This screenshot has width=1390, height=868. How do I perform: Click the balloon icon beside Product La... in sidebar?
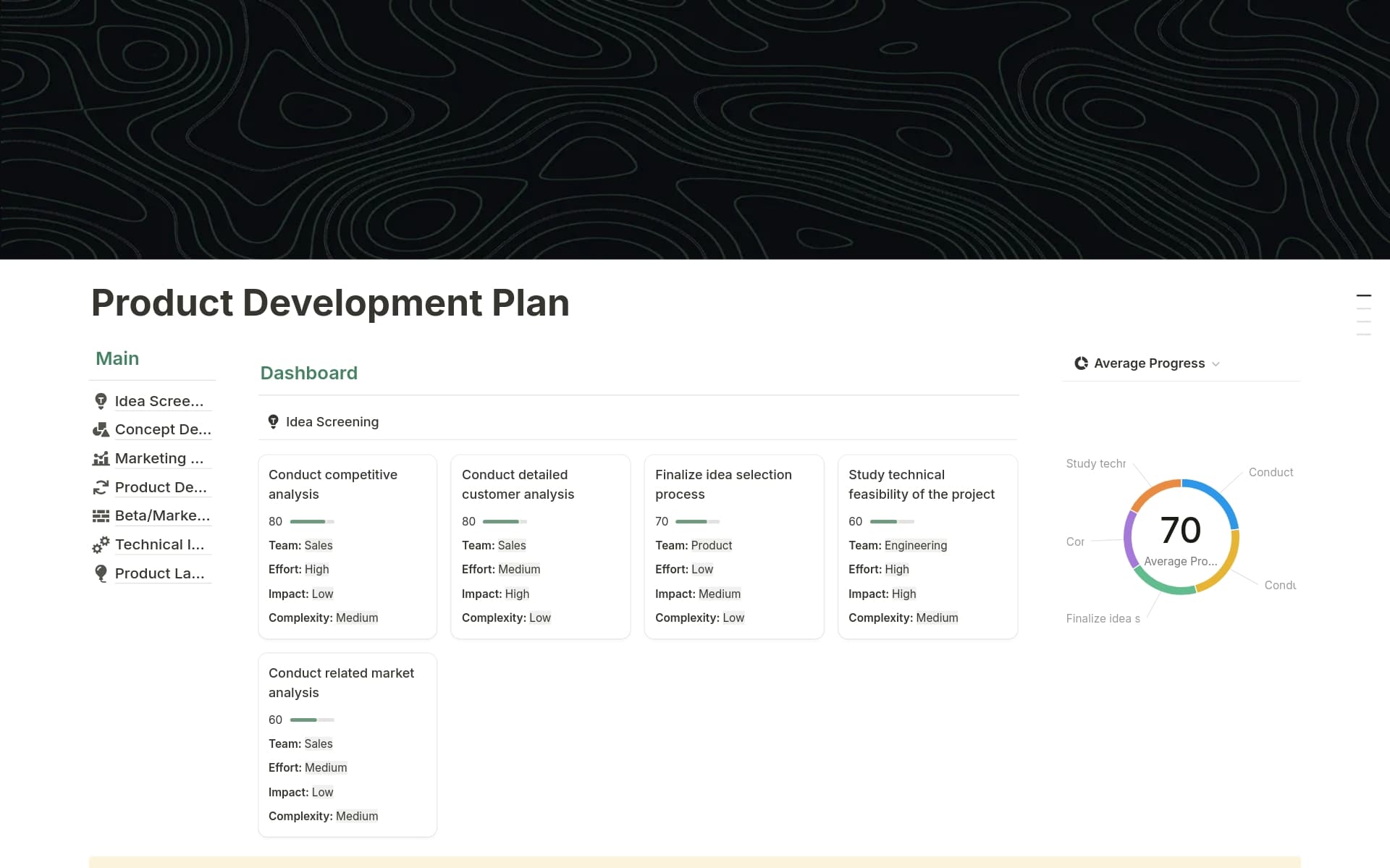pos(101,573)
